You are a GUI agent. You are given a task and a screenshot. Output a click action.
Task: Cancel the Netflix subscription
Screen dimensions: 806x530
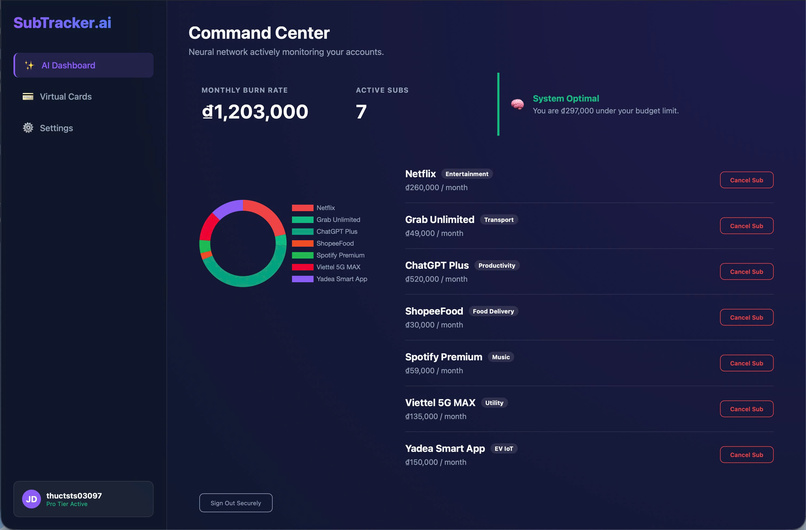(x=746, y=180)
